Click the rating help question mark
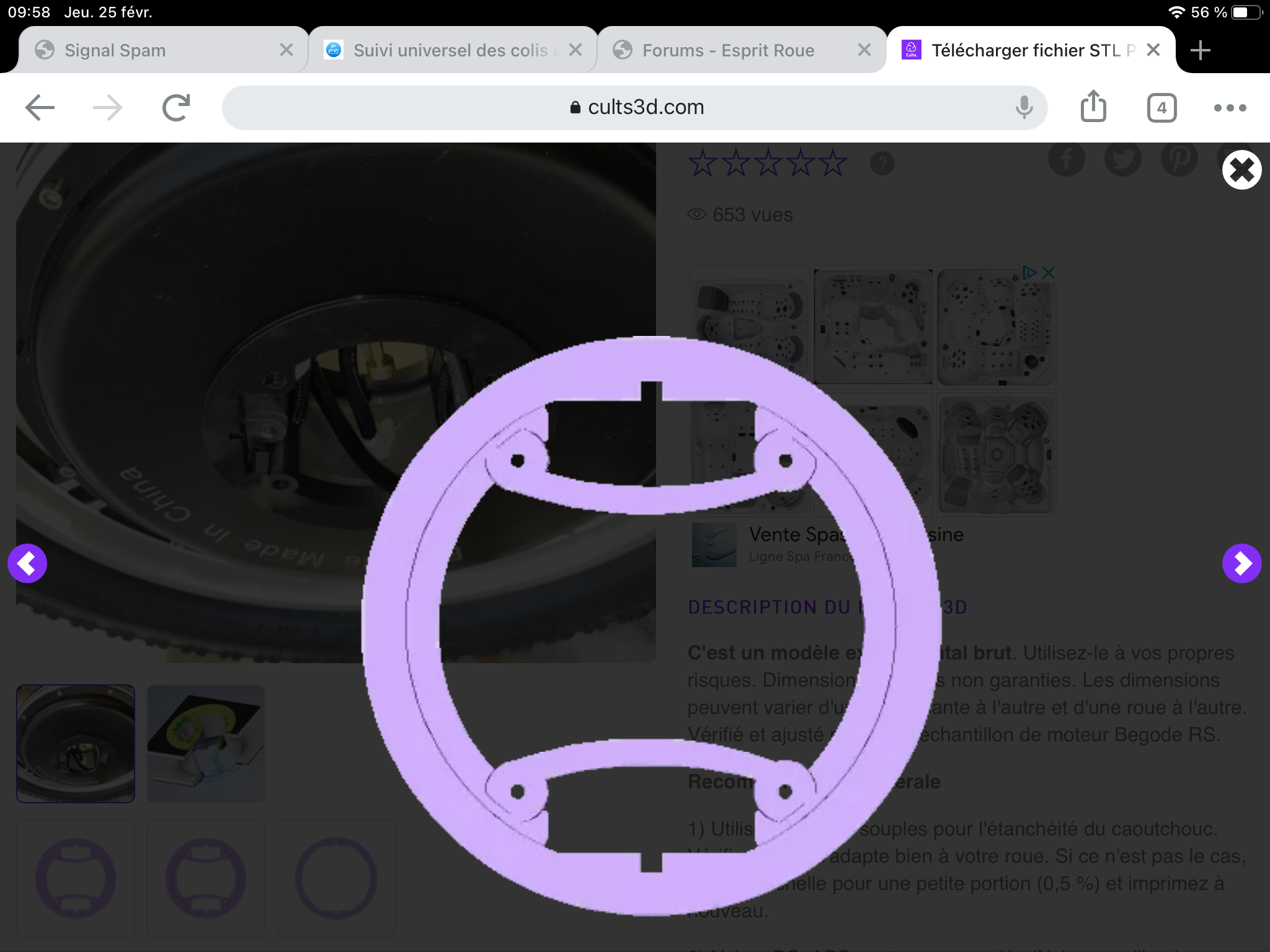Viewport: 1270px width, 952px height. pyautogui.click(x=882, y=164)
